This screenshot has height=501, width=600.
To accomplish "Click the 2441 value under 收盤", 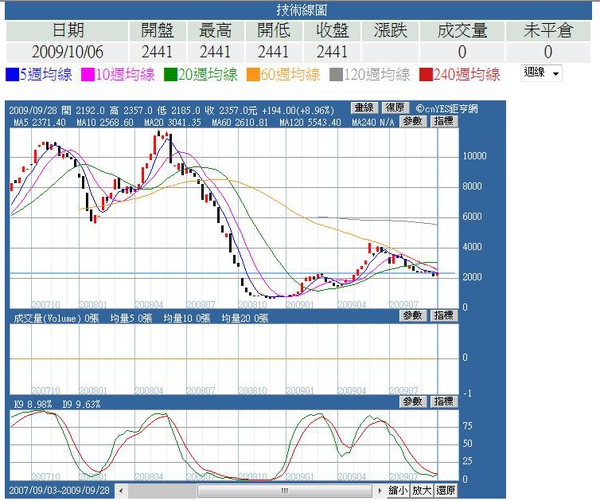I will [x=332, y=52].
